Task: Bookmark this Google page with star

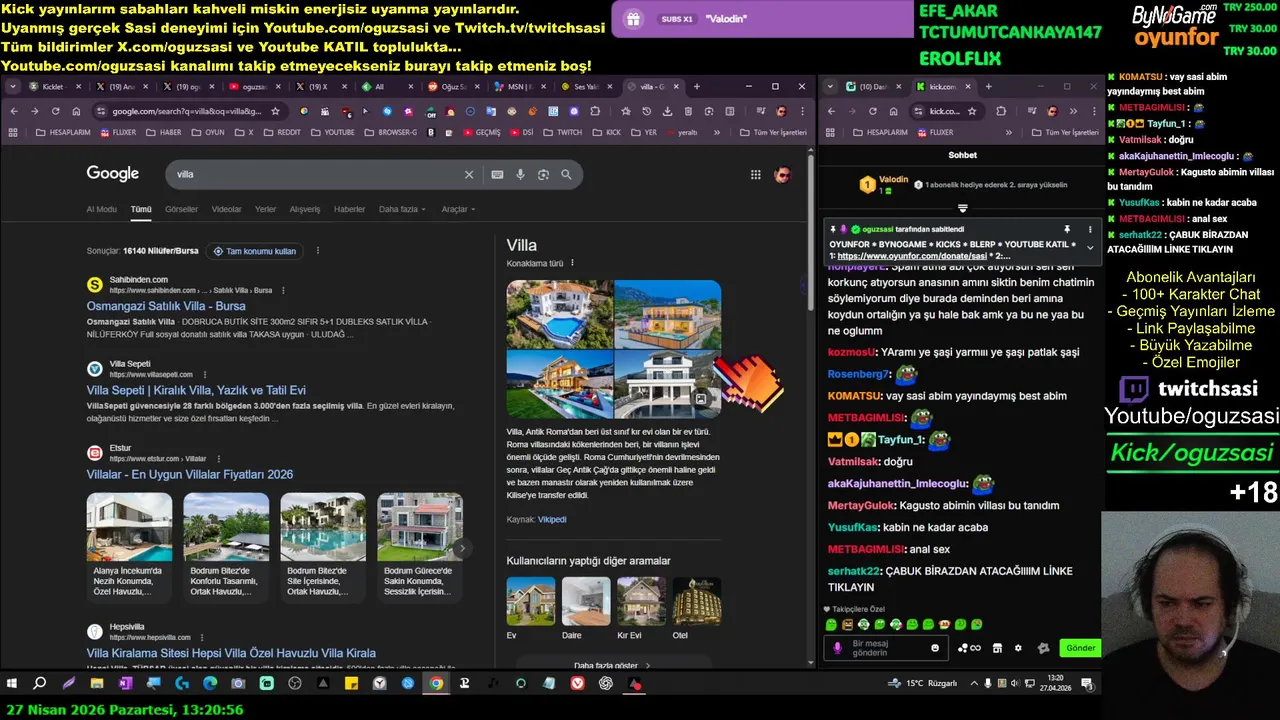Action: 275,111
